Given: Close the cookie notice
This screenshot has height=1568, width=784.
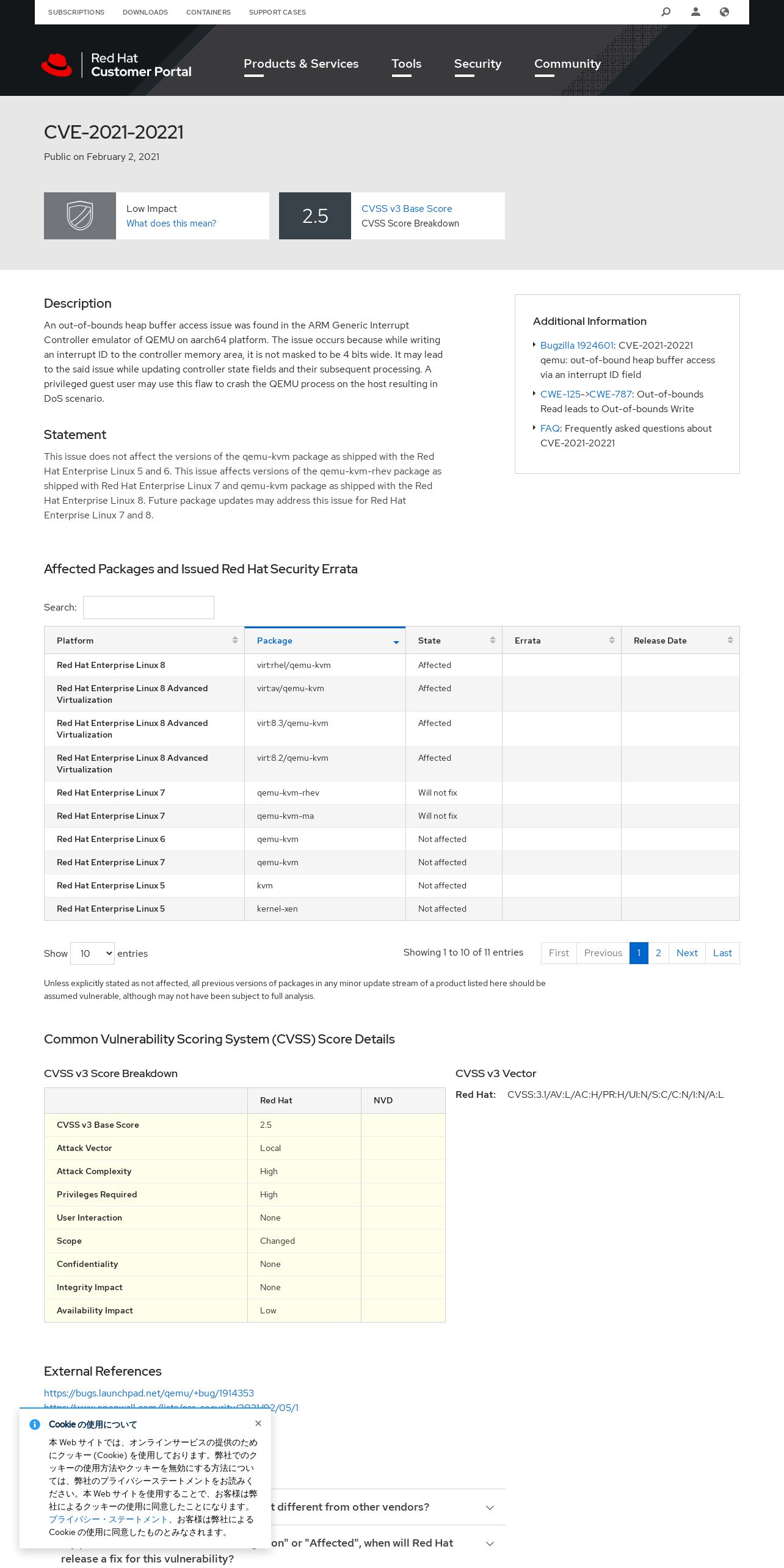Looking at the screenshot, I should tap(258, 1423).
